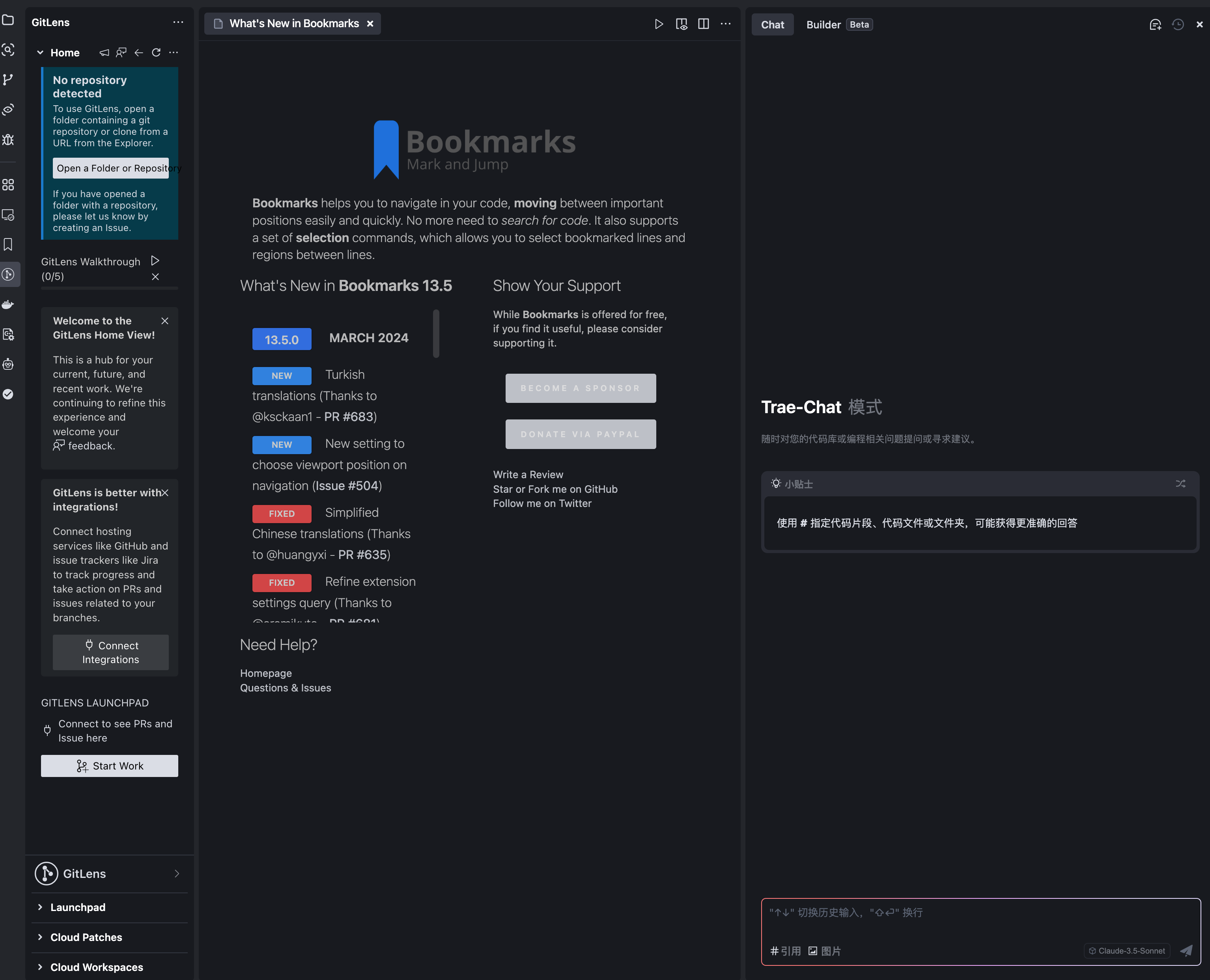Open the file settings gear icon in activity bar
Viewport: 1210px width, 980px height.
pyautogui.click(x=8, y=334)
